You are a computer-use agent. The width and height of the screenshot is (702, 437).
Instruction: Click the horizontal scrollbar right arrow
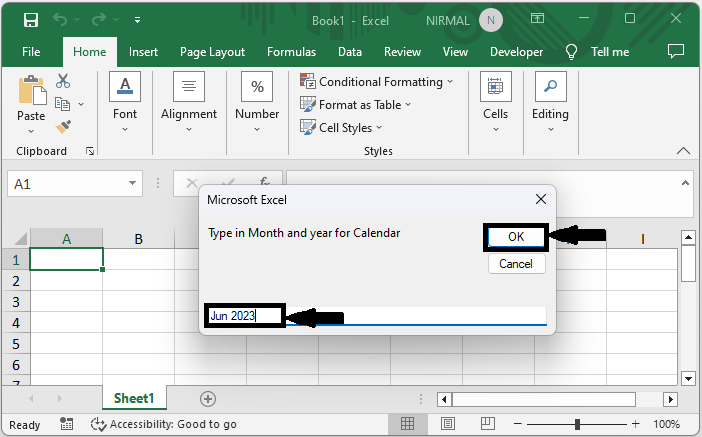(670, 399)
